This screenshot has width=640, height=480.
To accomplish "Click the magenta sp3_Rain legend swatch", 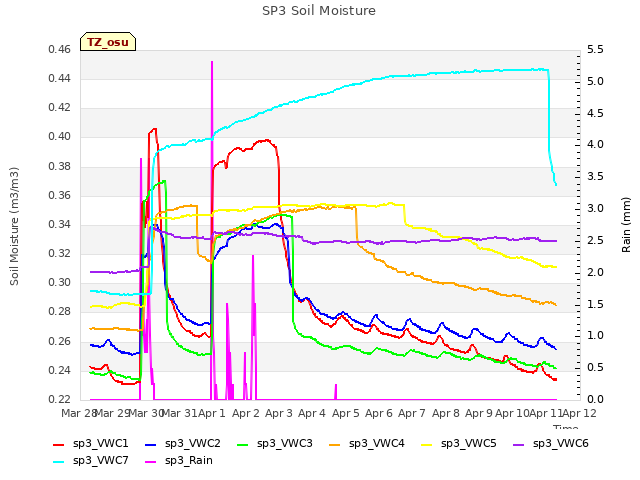I will pyautogui.click(x=151, y=462).
